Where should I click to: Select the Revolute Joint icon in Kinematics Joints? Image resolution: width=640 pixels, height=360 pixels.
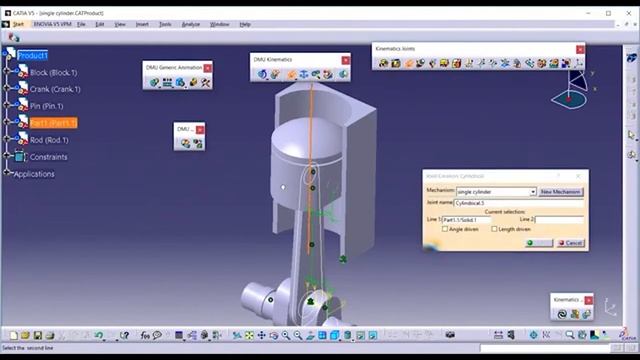(x=383, y=63)
